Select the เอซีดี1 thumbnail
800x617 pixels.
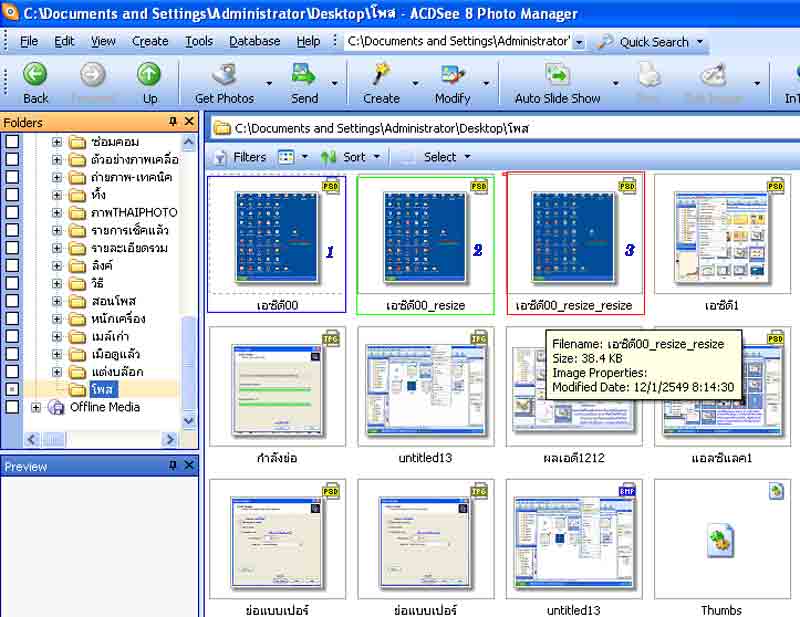pyautogui.click(x=722, y=243)
